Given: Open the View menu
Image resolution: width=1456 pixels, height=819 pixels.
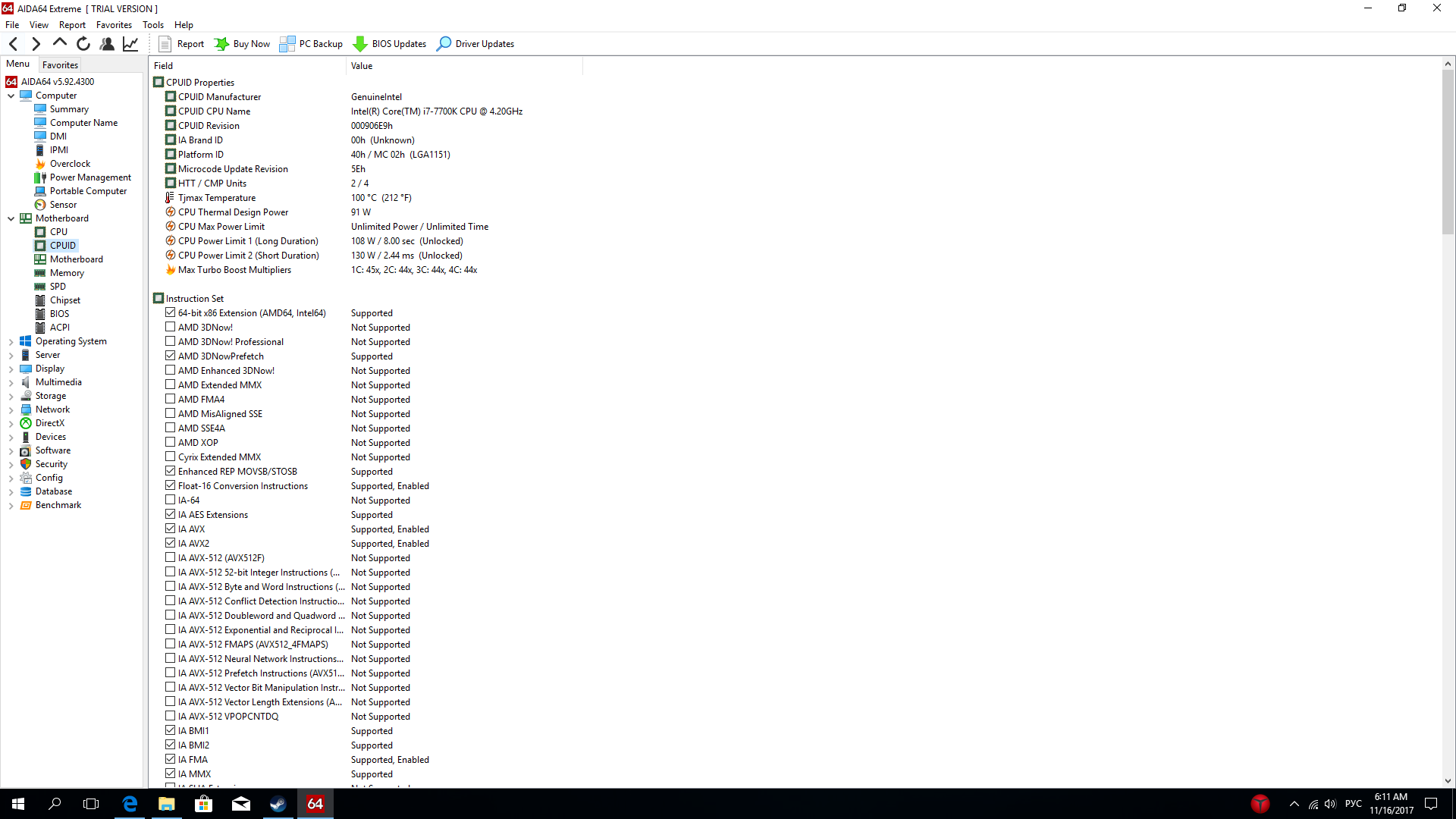Looking at the screenshot, I should pyautogui.click(x=39, y=25).
